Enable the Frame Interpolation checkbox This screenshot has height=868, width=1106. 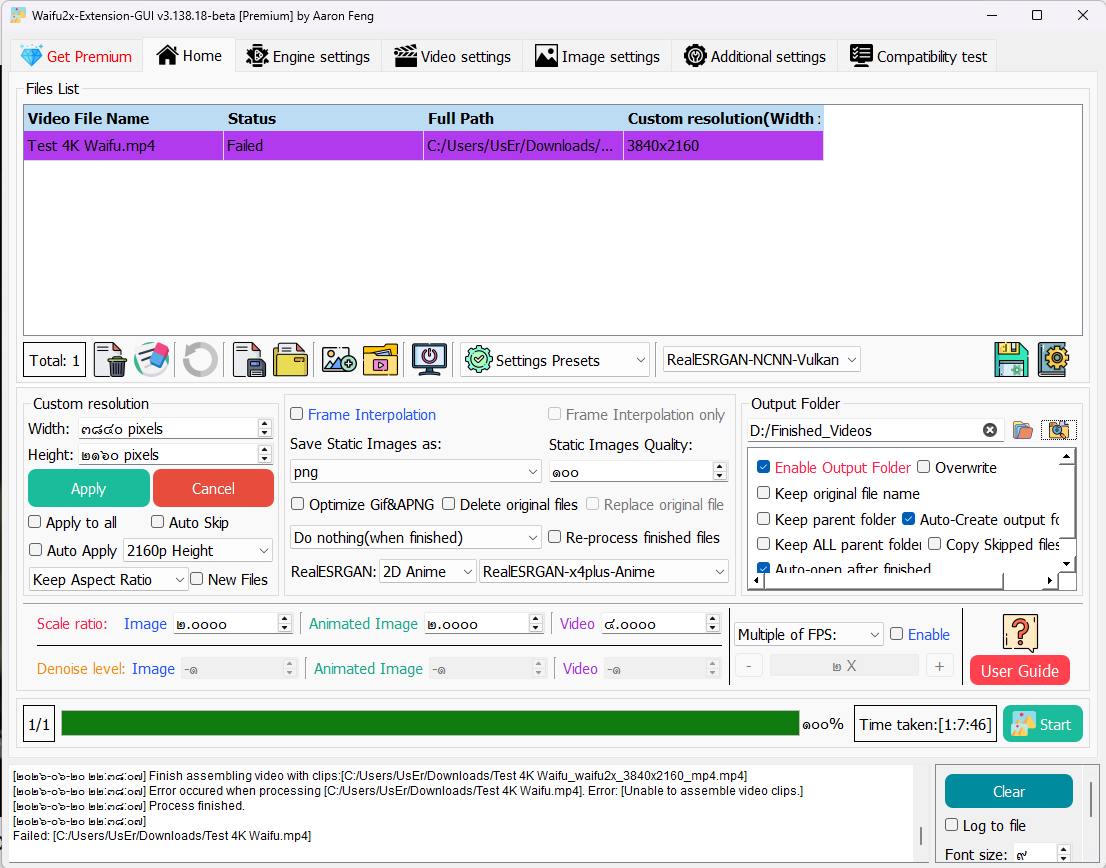click(297, 414)
